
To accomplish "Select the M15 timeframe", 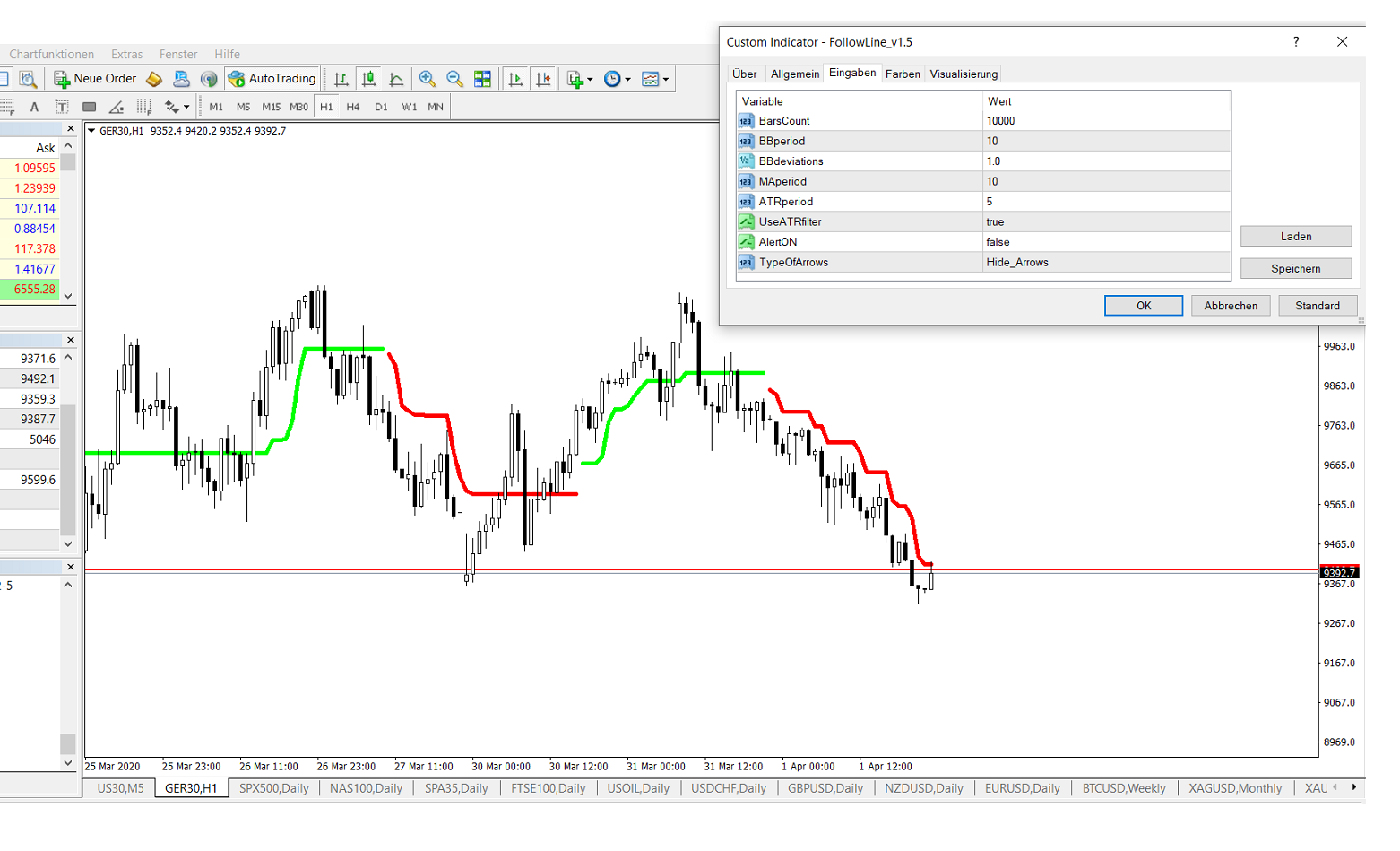I will click(271, 107).
